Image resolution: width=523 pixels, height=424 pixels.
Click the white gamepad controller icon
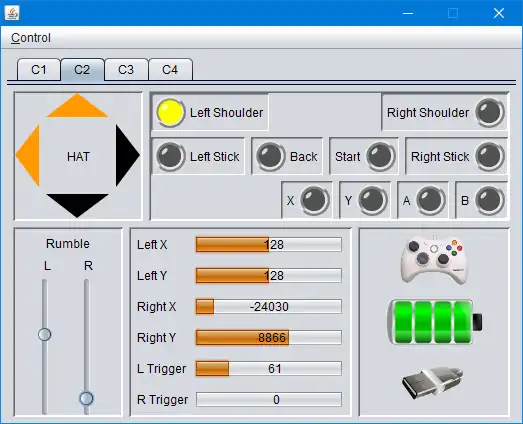(434, 260)
